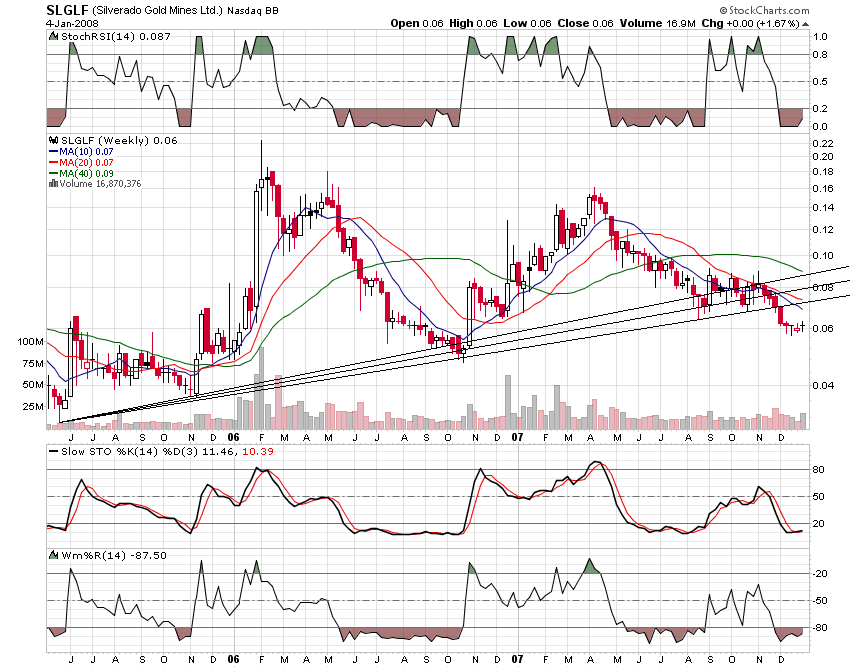Click the '100M' volume axis label

30,342
